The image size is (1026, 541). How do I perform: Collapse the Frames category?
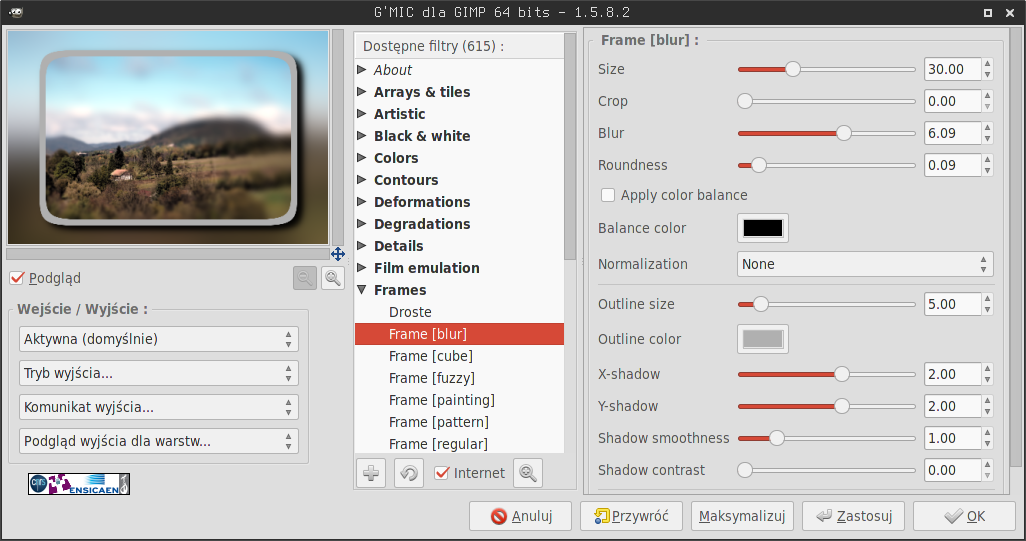click(361, 290)
